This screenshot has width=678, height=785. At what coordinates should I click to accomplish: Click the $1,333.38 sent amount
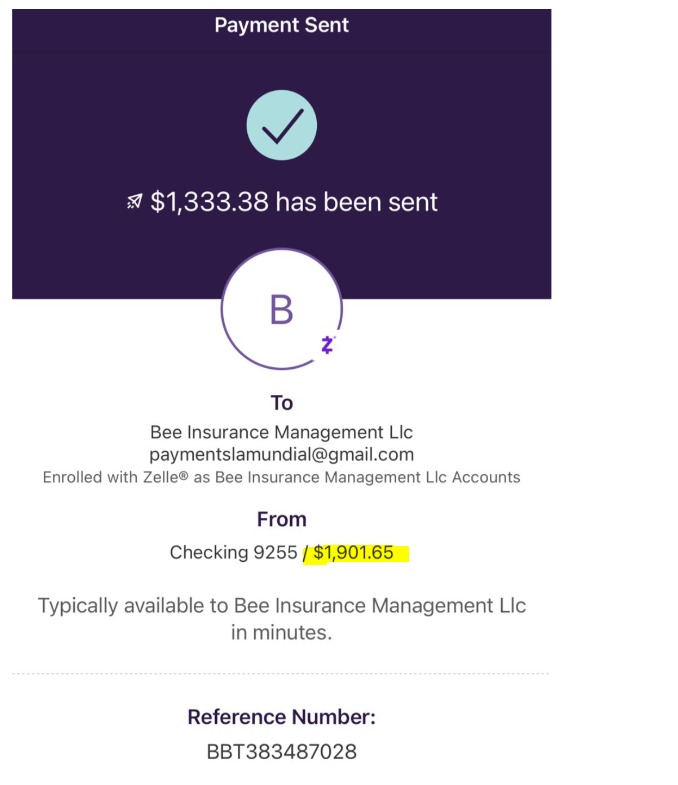[209, 202]
